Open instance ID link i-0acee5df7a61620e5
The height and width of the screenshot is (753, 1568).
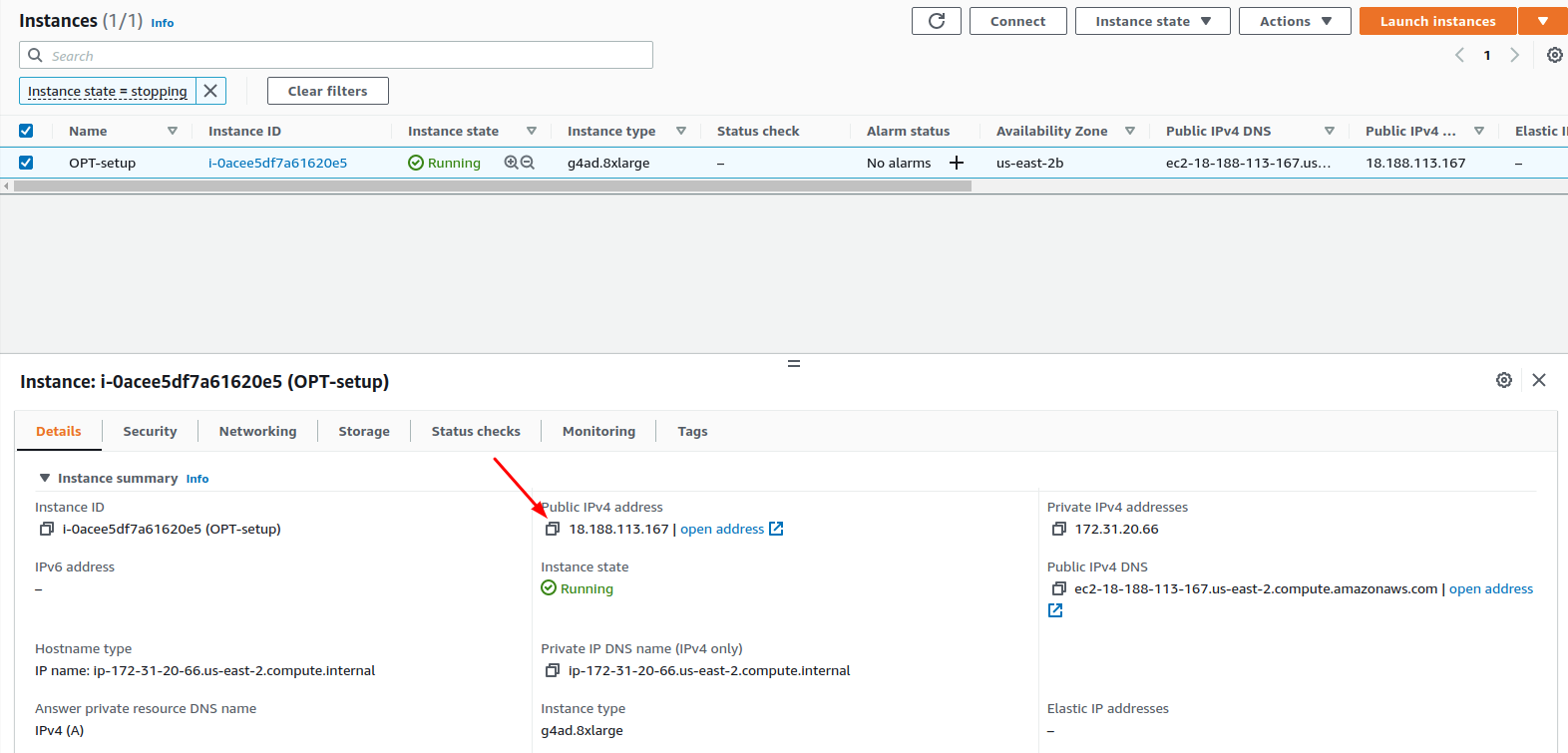(x=277, y=163)
